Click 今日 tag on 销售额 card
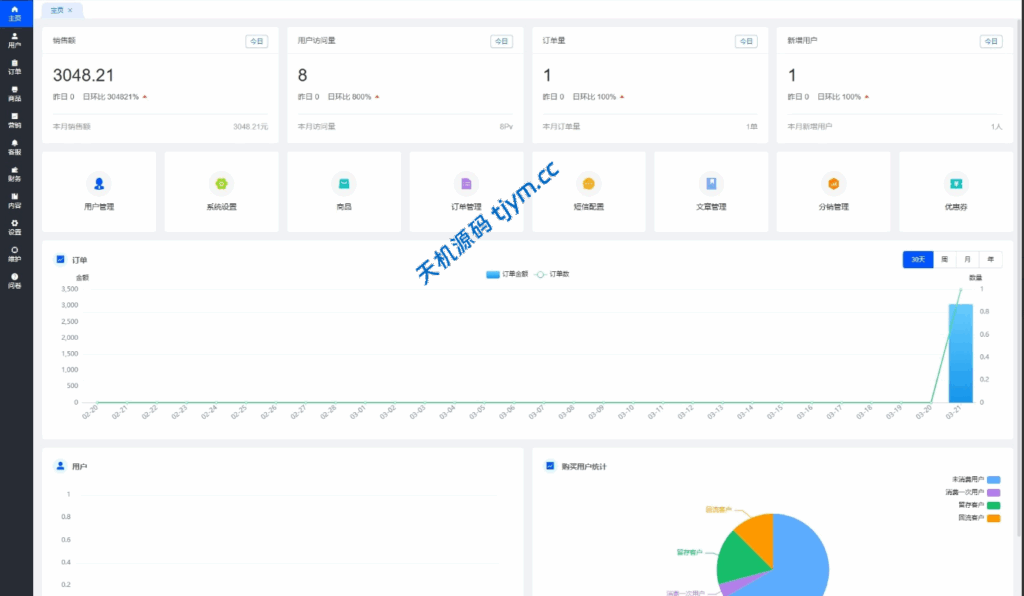 pos(257,42)
